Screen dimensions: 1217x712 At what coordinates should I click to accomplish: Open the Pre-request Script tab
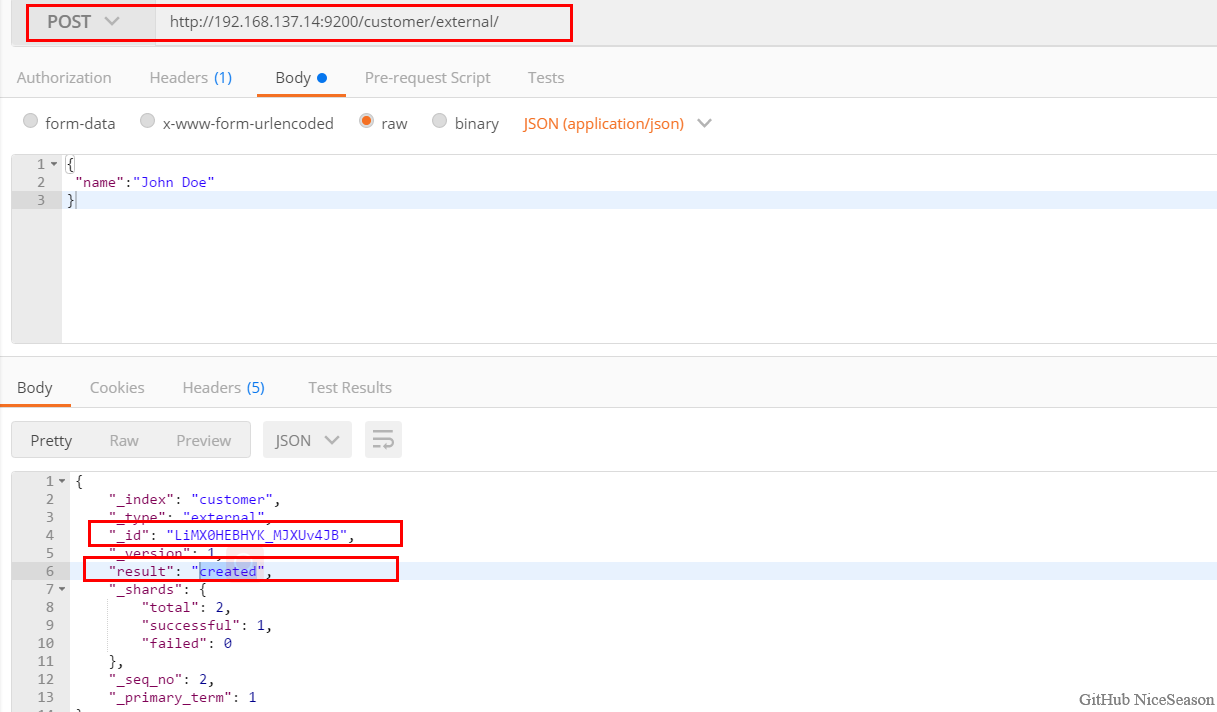tap(427, 77)
